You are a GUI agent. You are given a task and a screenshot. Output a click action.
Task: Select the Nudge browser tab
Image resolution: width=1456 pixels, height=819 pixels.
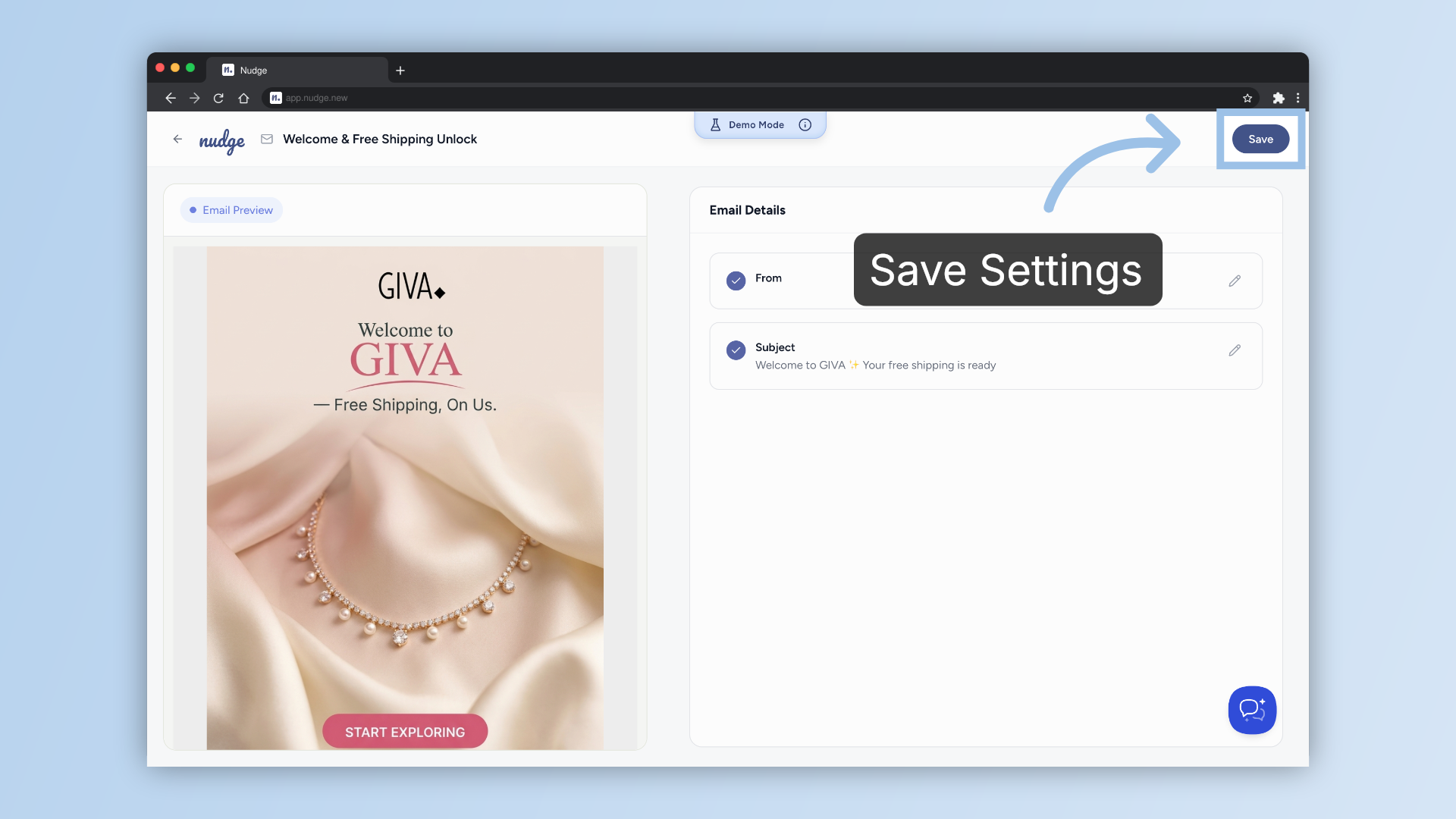tap(297, 70)
